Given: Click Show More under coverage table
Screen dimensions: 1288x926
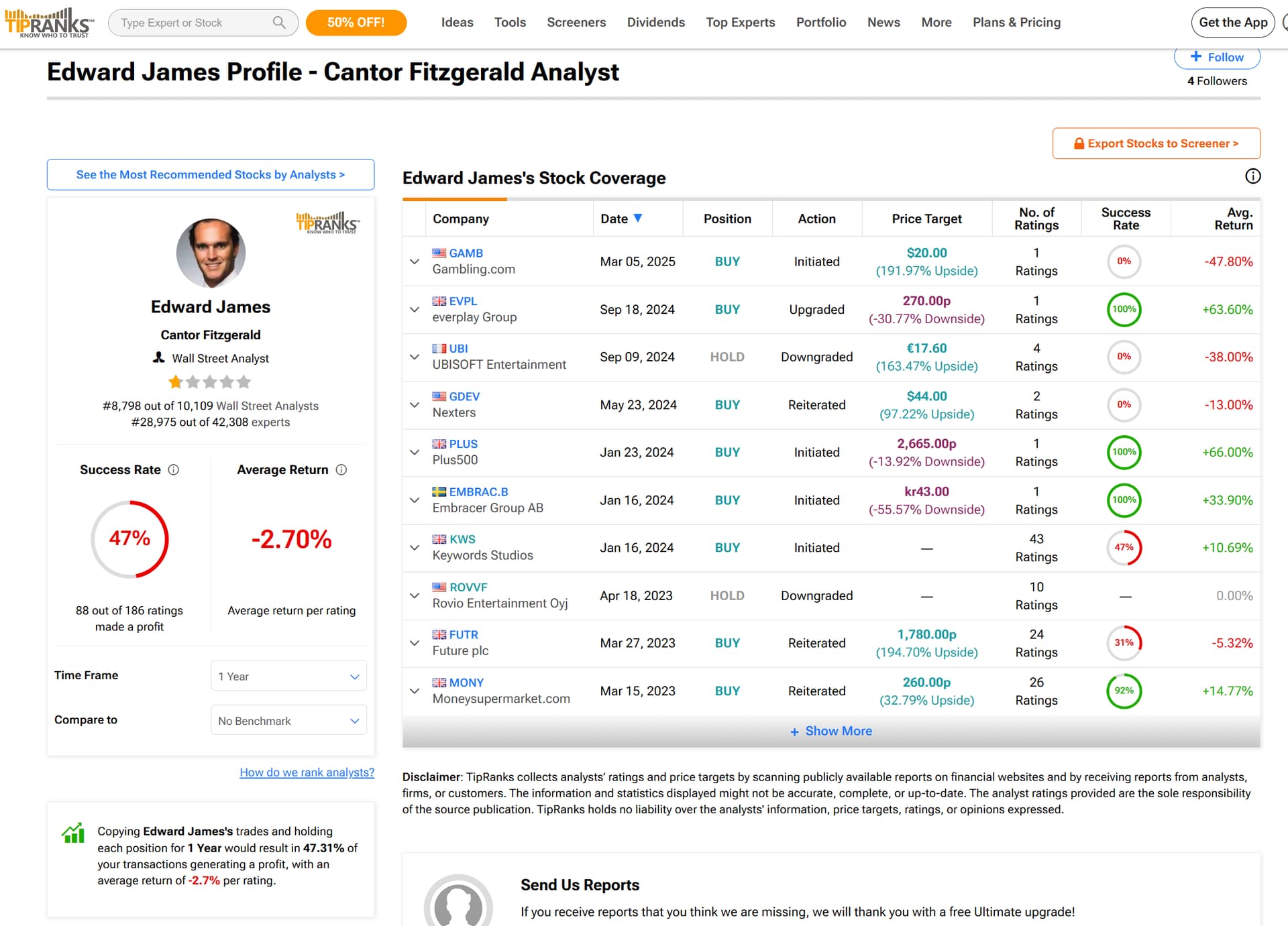Looking at the screenshot, I should coord(830,731).
